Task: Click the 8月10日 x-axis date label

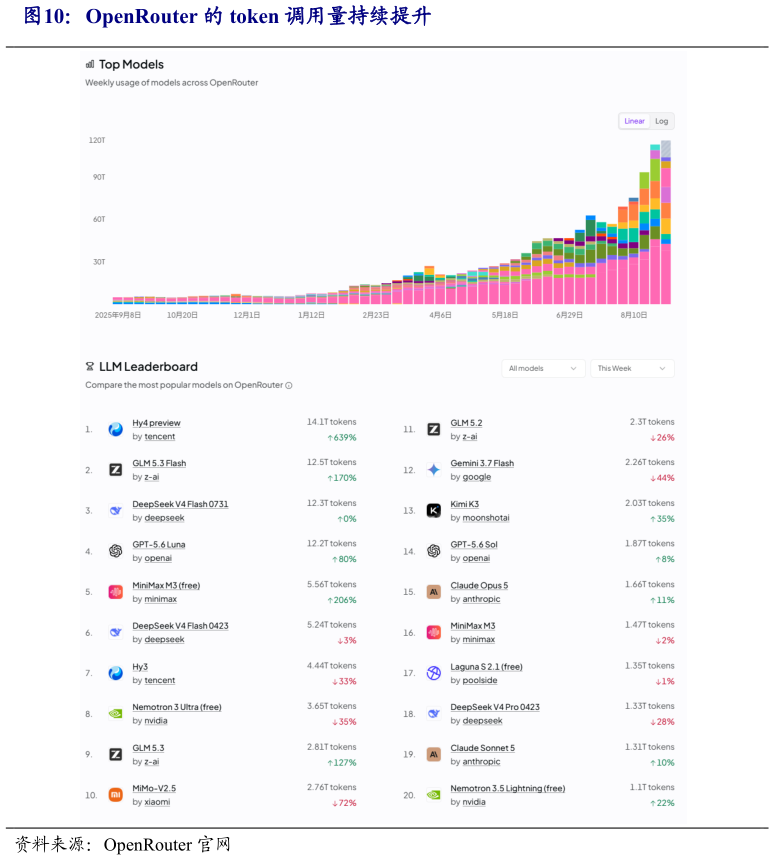Action: pyautogui.click(x=634, y=315)
